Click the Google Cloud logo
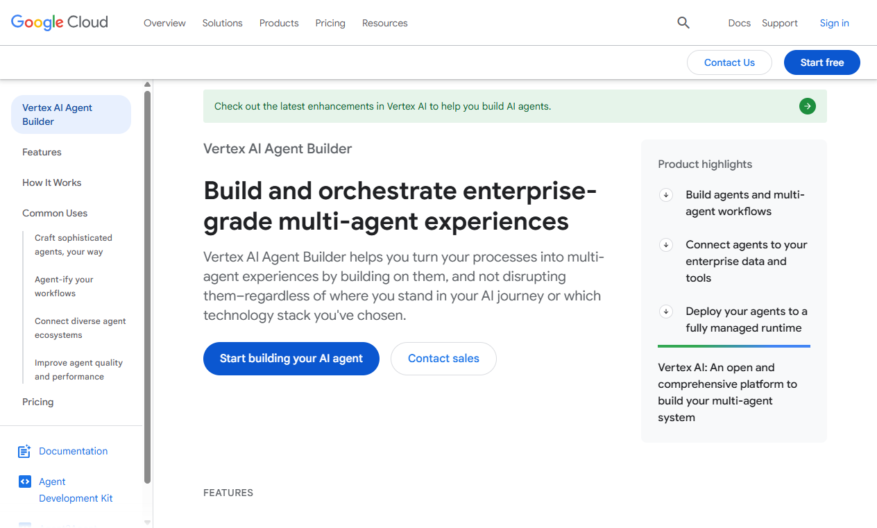This screenshot has width=877, height=528. [59, 22]
